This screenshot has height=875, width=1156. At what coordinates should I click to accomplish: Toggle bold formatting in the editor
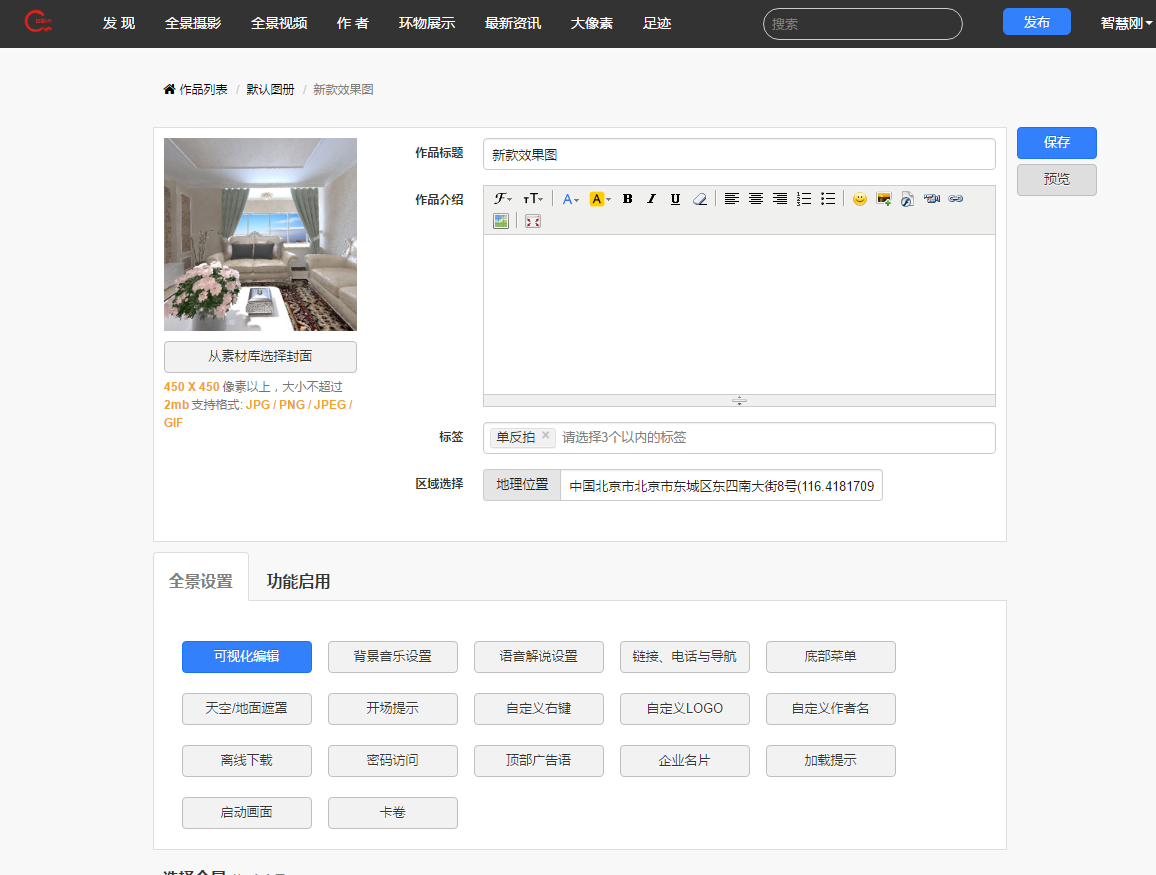tap(628, 199)
